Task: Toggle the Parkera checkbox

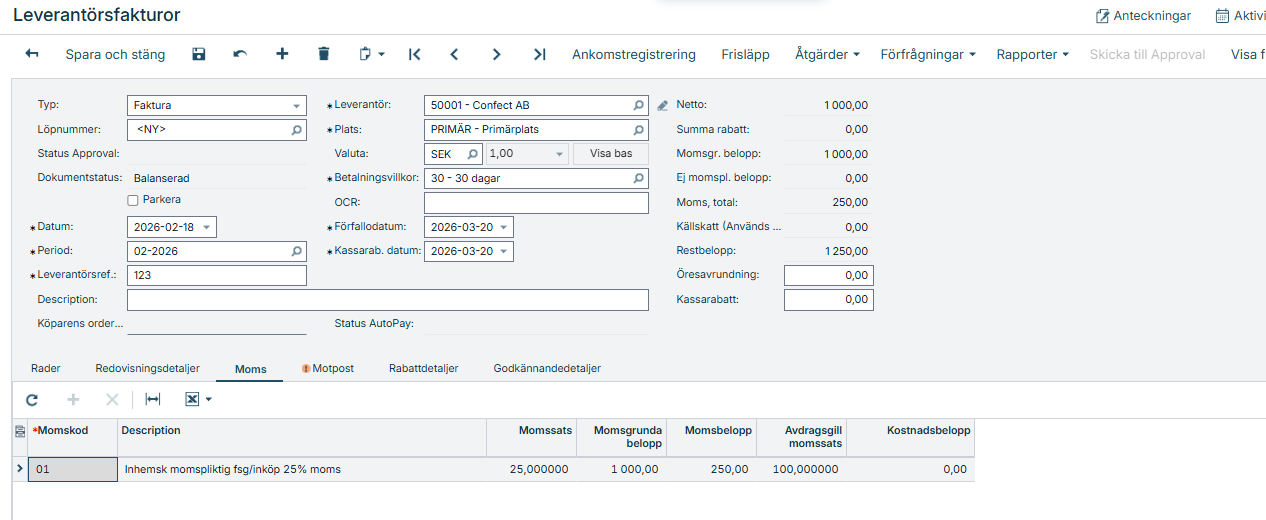Action: (x=133, y=200)
